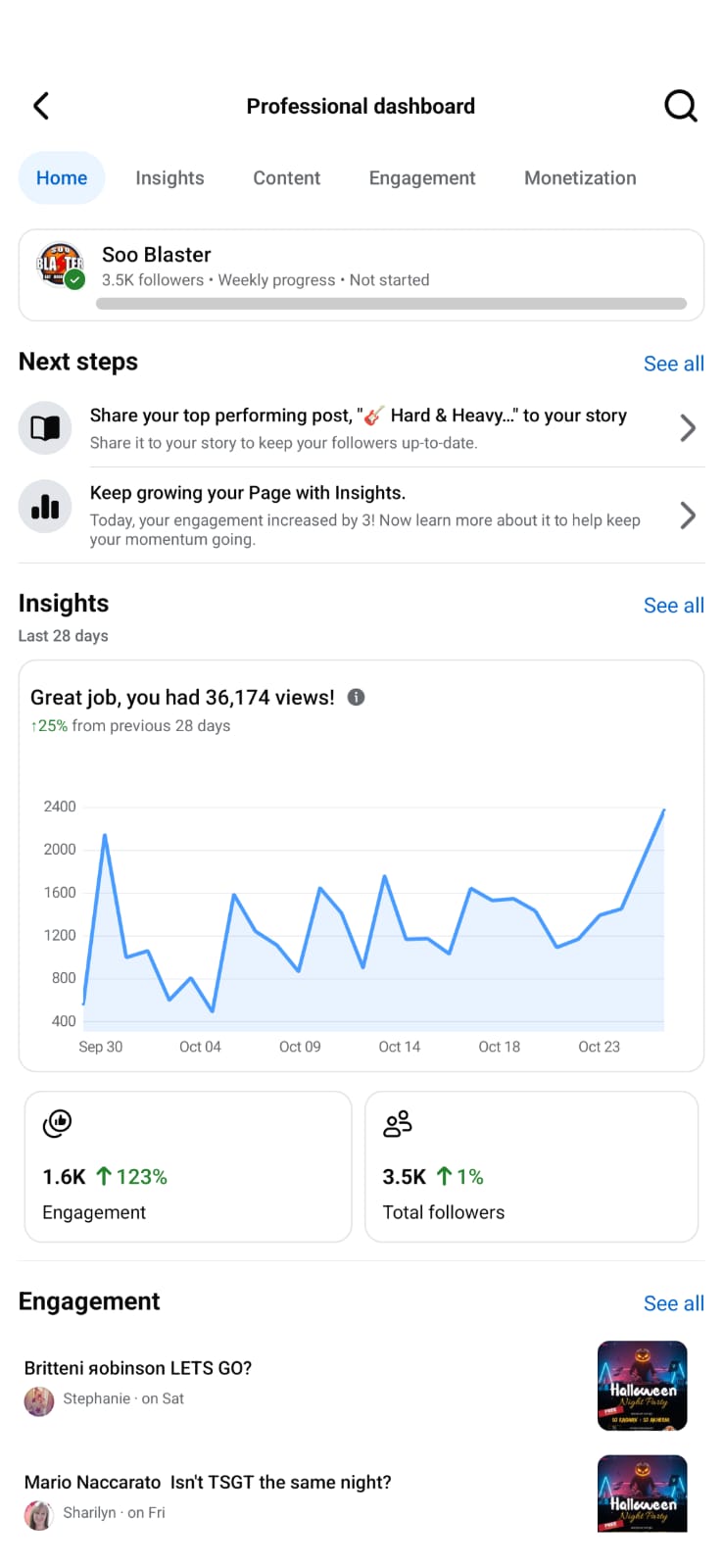This screenshot has width=723, height=1568.
Task: See all Engagement comments
Action: click(x=673, y=1303)
